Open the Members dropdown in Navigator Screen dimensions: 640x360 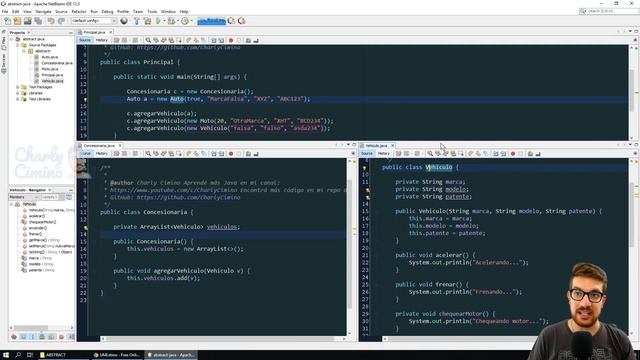click(24, 197)
